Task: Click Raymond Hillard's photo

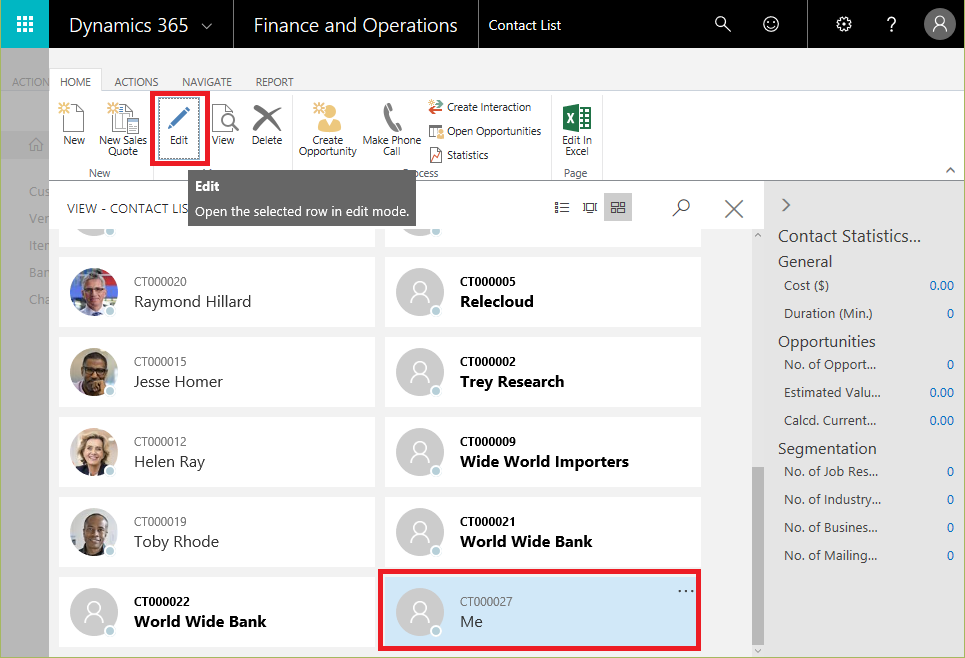Action: point(94,292)
